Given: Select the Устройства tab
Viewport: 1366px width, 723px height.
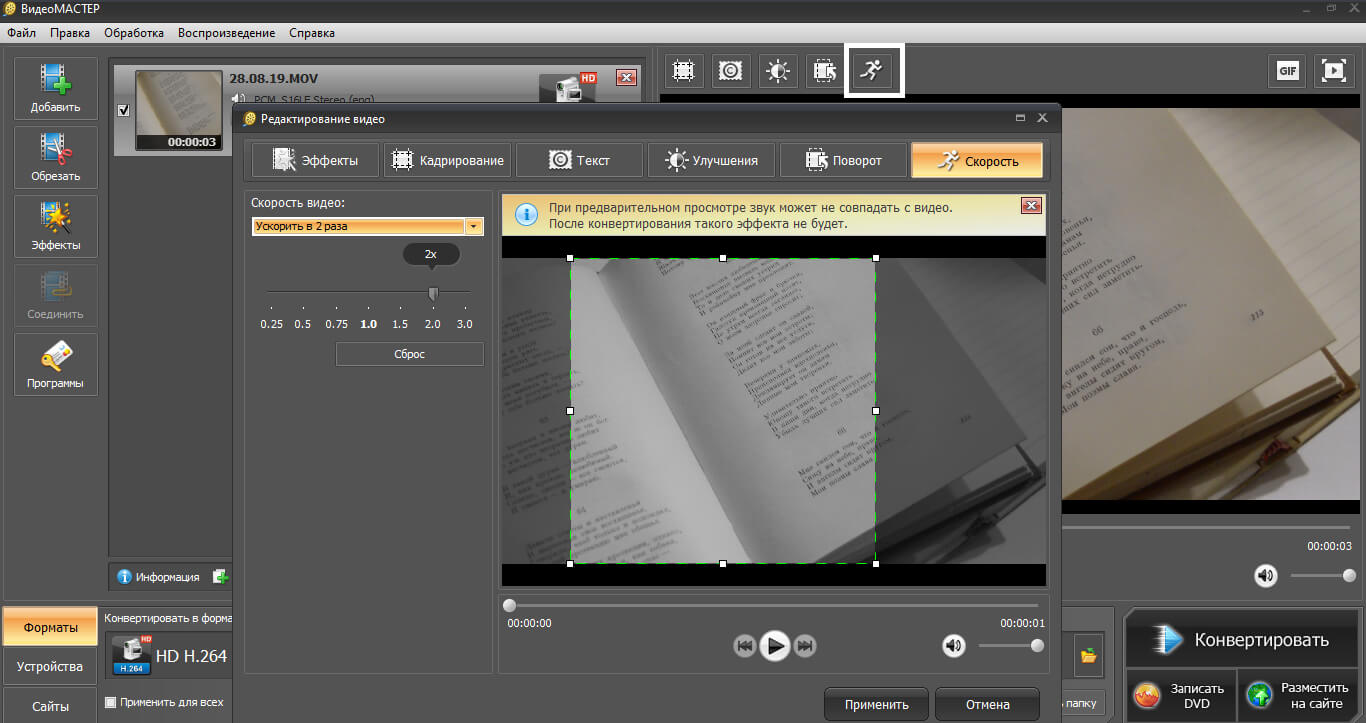Looking at the screenshot, I should tap(50, 666).
